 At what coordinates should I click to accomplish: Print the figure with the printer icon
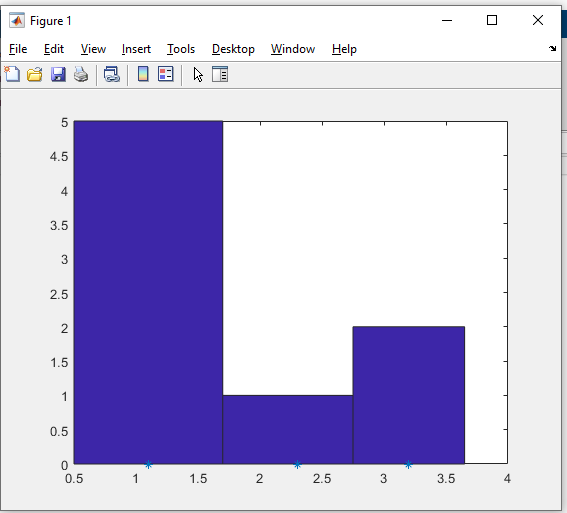click(81, 74)
